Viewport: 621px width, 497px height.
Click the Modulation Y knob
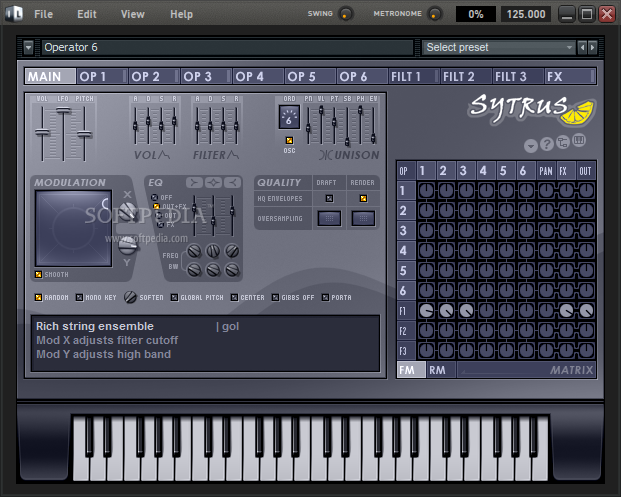pos(128,246)
